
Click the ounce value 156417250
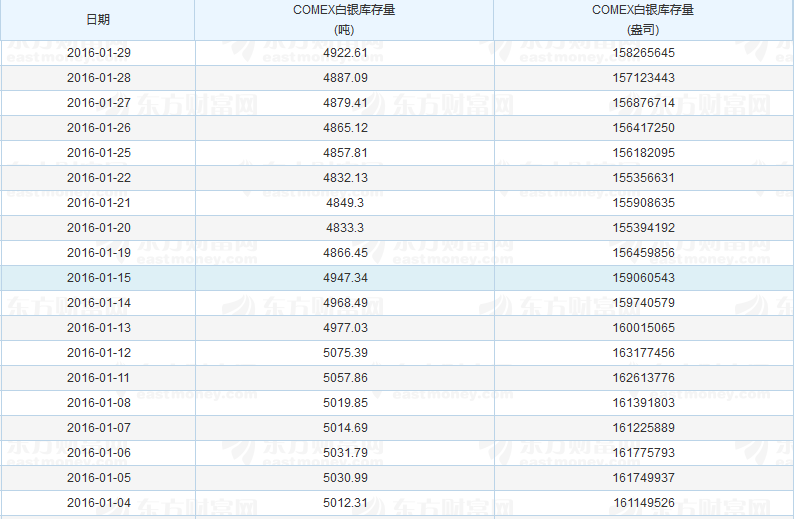pyautogui.click(x=643, y=128)
